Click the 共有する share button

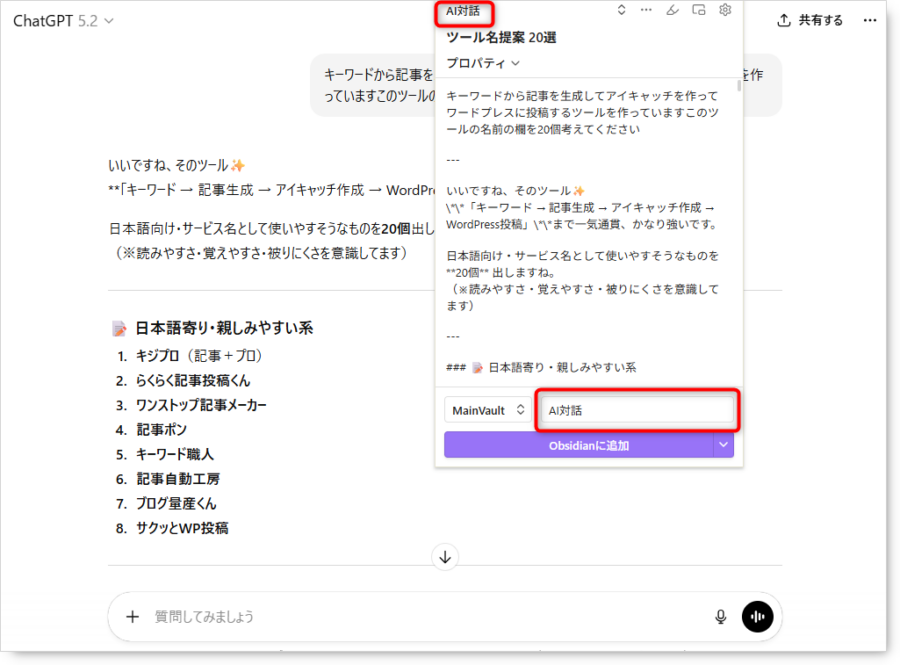click(810, 21)
